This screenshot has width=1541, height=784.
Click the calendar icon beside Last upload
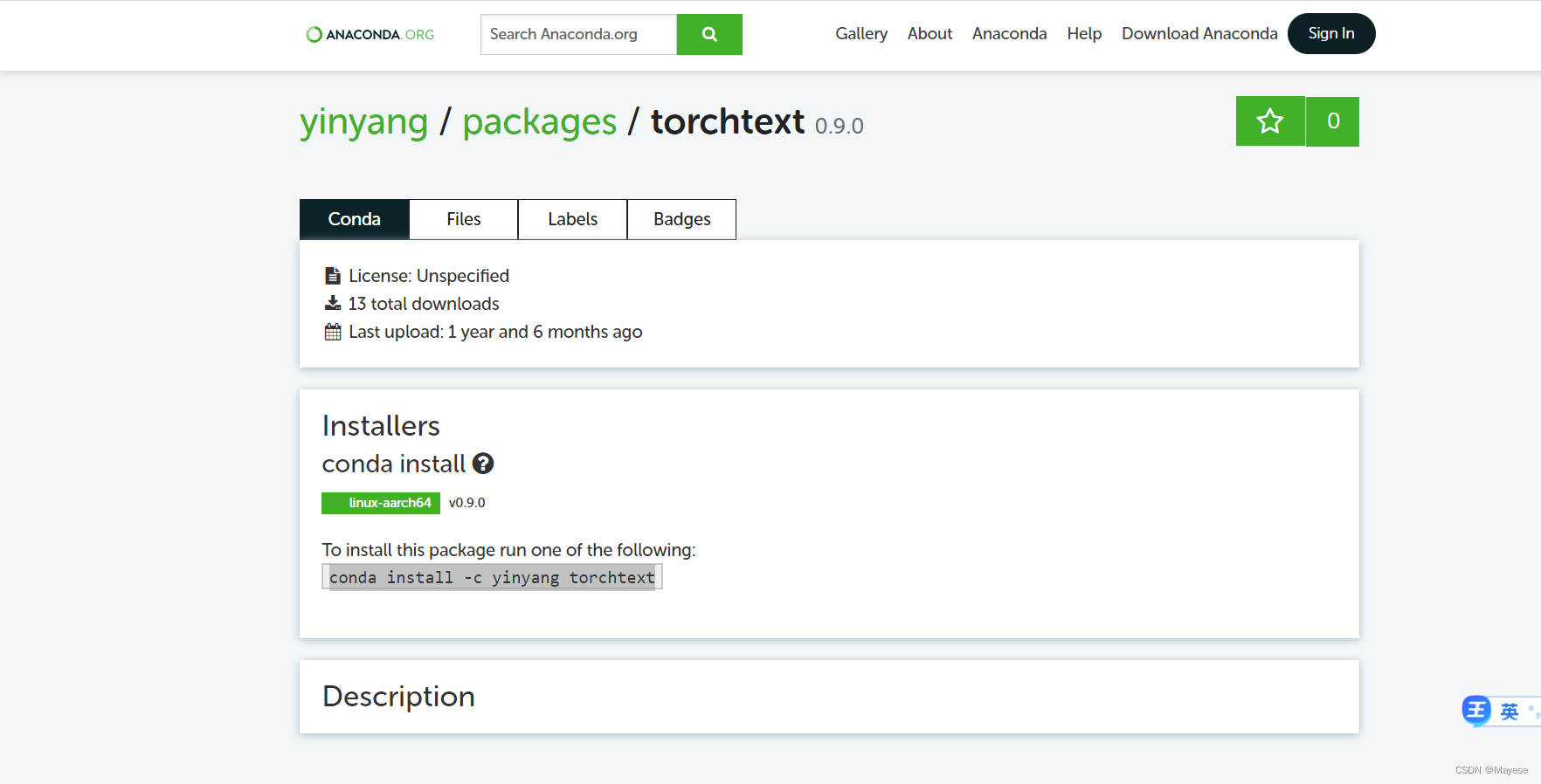click(x=333, y=332)
